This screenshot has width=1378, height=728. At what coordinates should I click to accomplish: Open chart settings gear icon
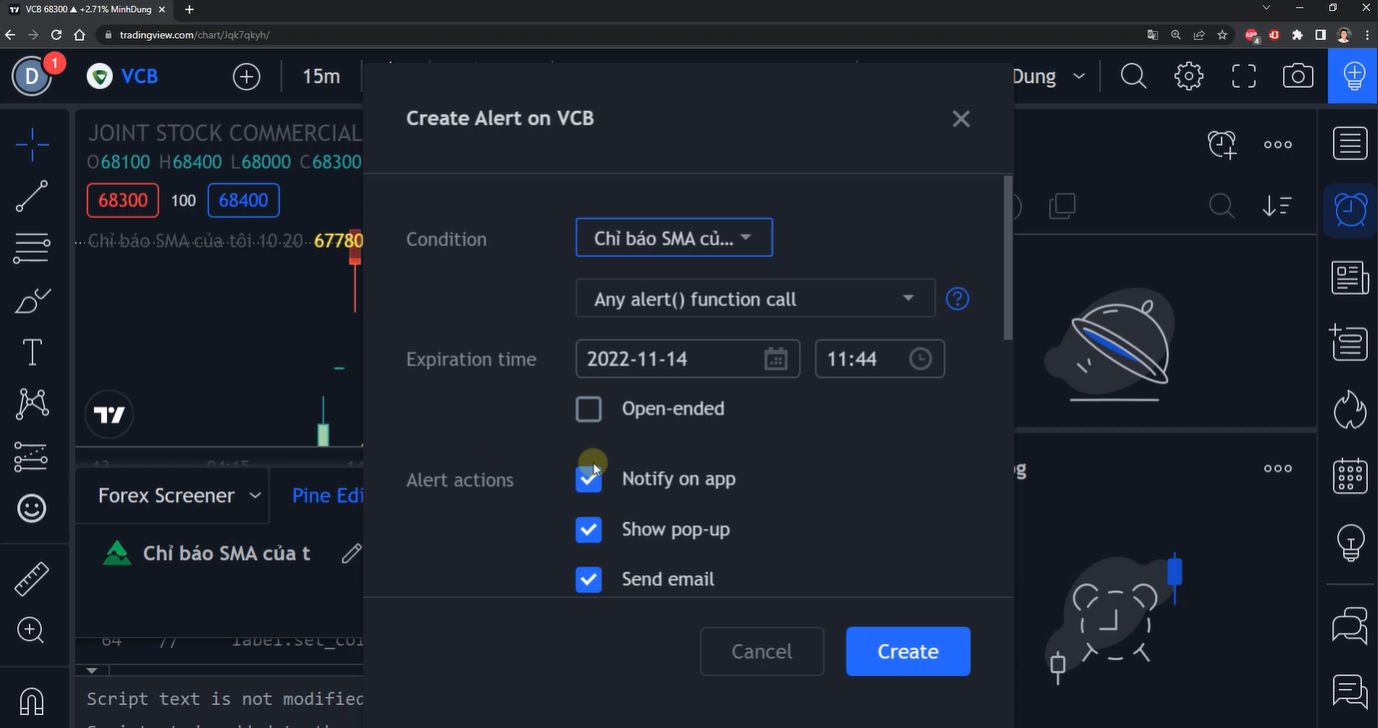[x=1188, y=76]
